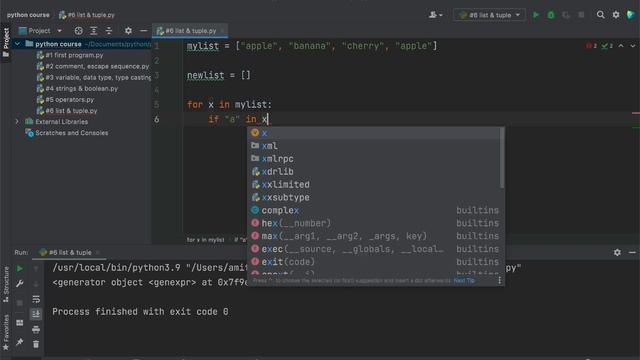Image resolution: width=640 pixels, height=360 pixels.
Task: Hide the Run tool window
Action: tap(632, 253)
